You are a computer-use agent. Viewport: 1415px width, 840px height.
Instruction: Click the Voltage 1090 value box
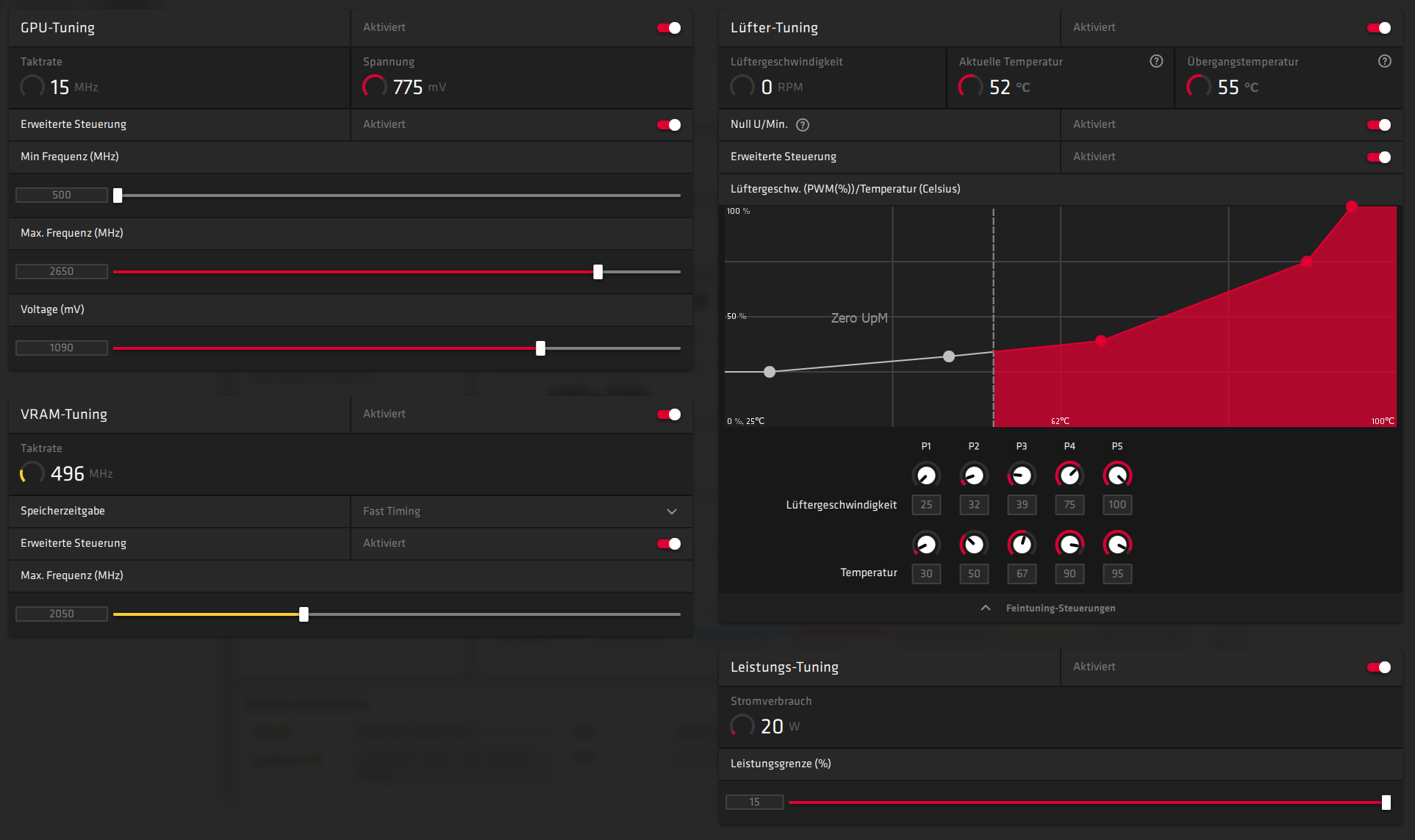click(62, 348)
